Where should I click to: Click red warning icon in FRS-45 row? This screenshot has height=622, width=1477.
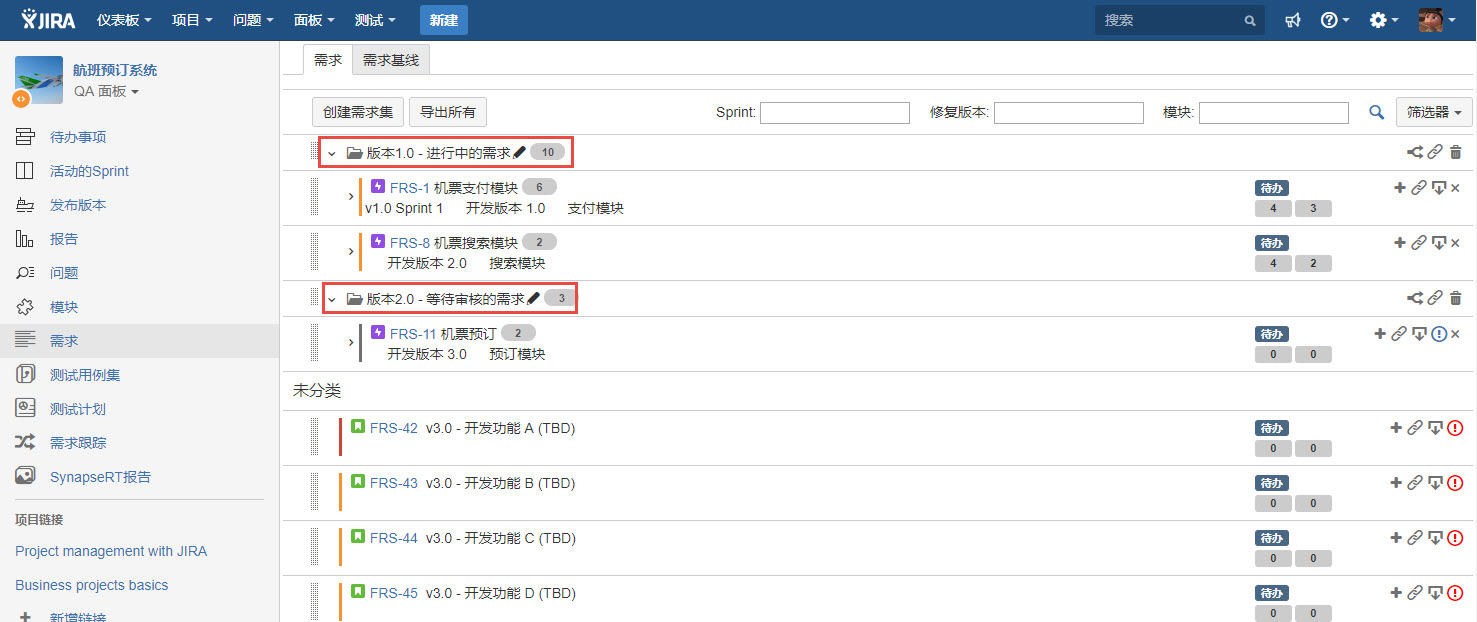pos(1455,593)
